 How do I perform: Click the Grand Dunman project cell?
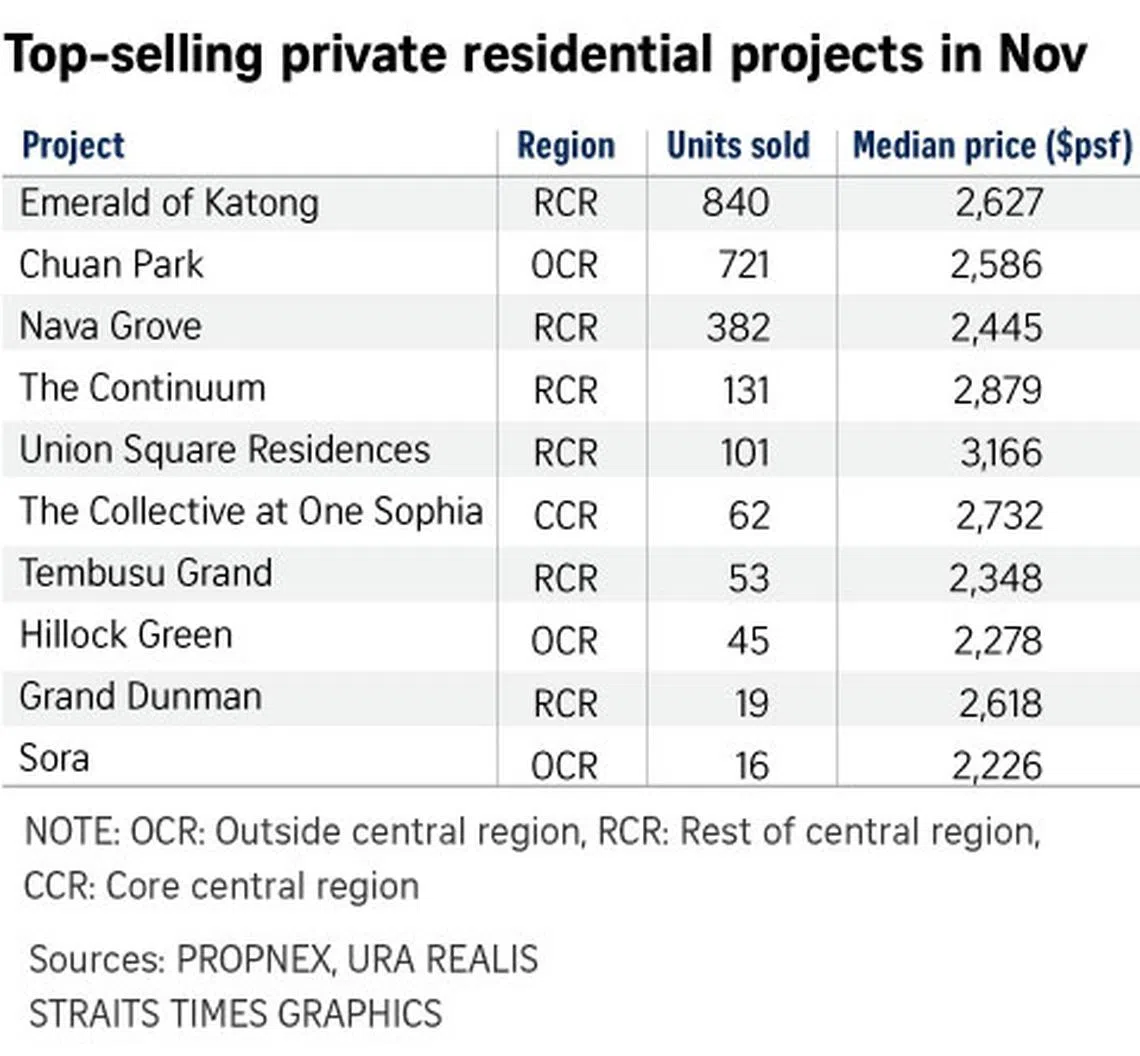tap(140, 697)
